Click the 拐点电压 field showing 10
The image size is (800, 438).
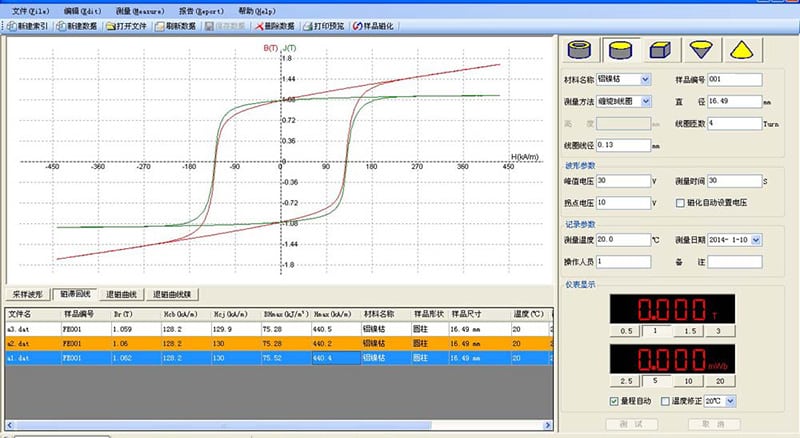pyautogui.click(x=623, y=203)
